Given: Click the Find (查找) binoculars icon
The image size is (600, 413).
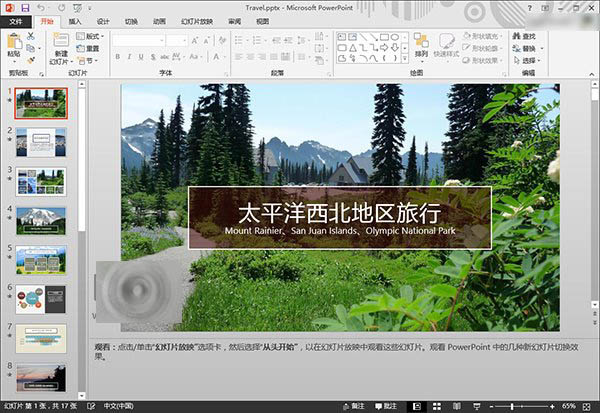Looking at the screenshot, I should [x=516, y=36].
